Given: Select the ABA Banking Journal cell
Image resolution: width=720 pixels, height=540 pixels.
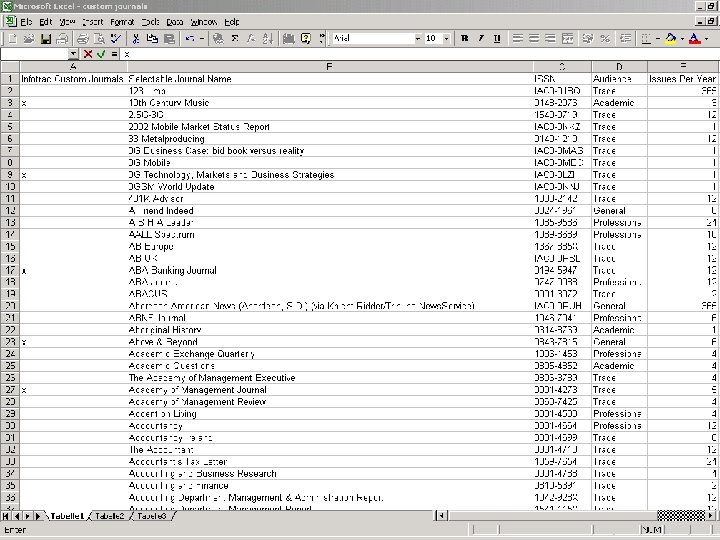Looking at the screenshot, I should pyautogui.click(x=330, y=270).
